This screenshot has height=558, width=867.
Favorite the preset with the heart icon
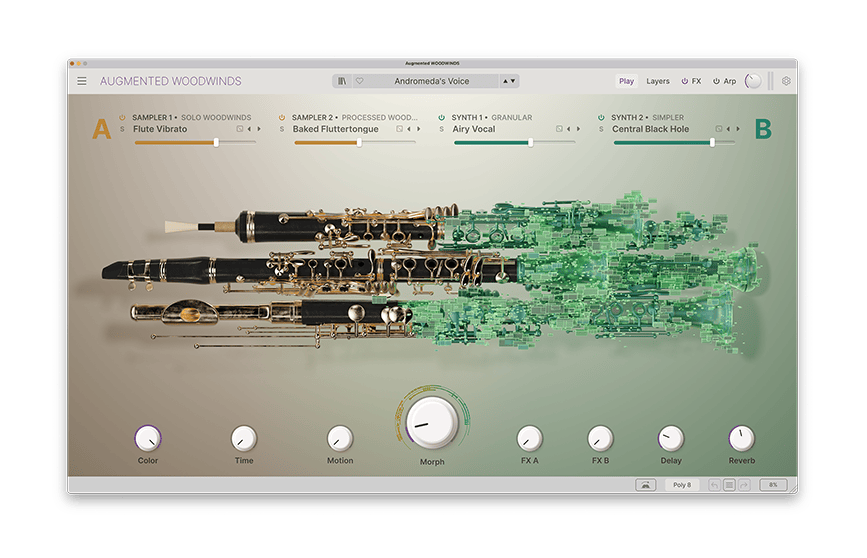[x=359, y=81]
